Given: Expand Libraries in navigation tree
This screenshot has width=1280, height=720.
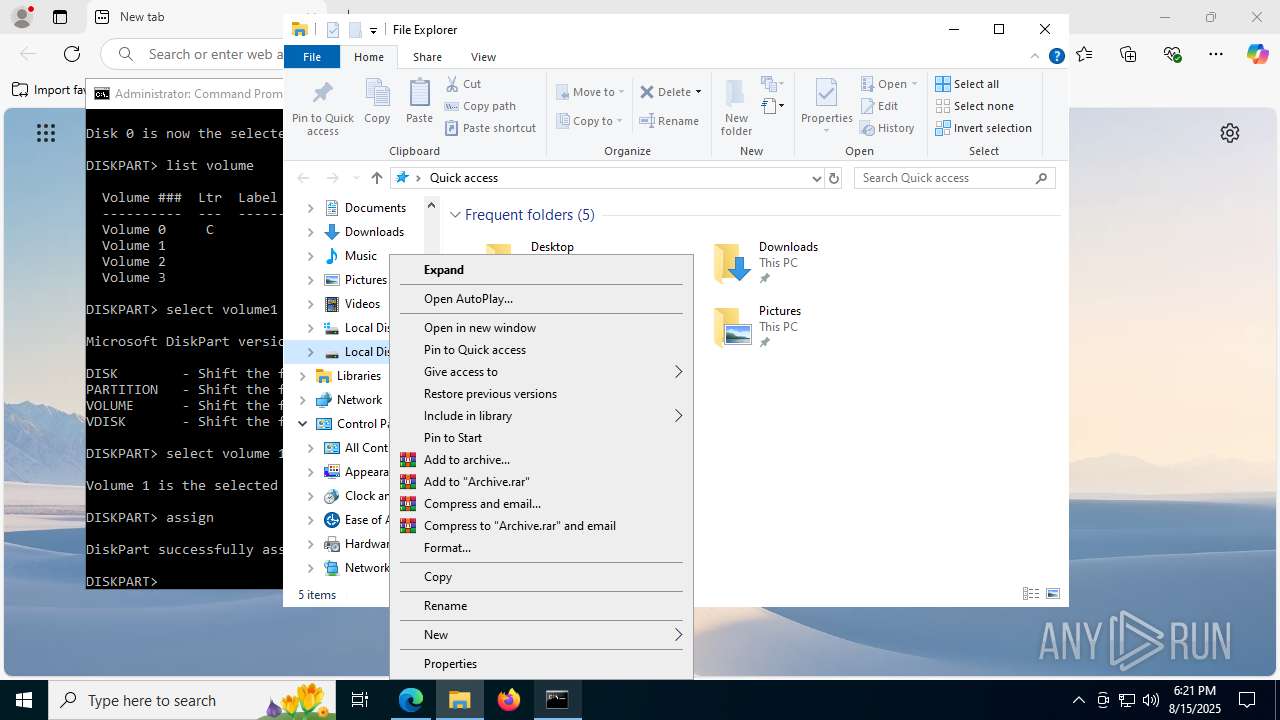Looking at the screenshot, I should (x=303, y=376).
